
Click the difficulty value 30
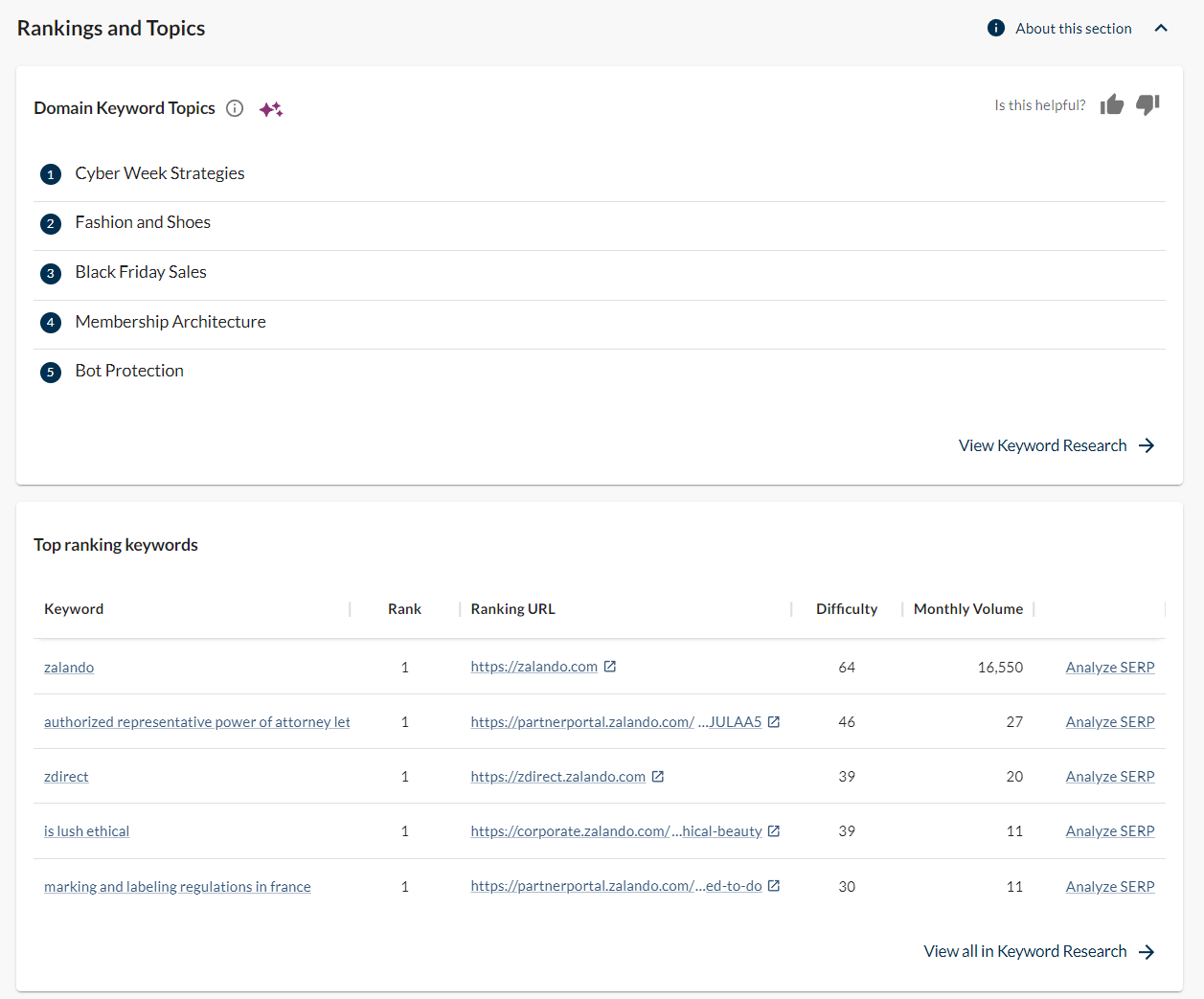point(847,887)
